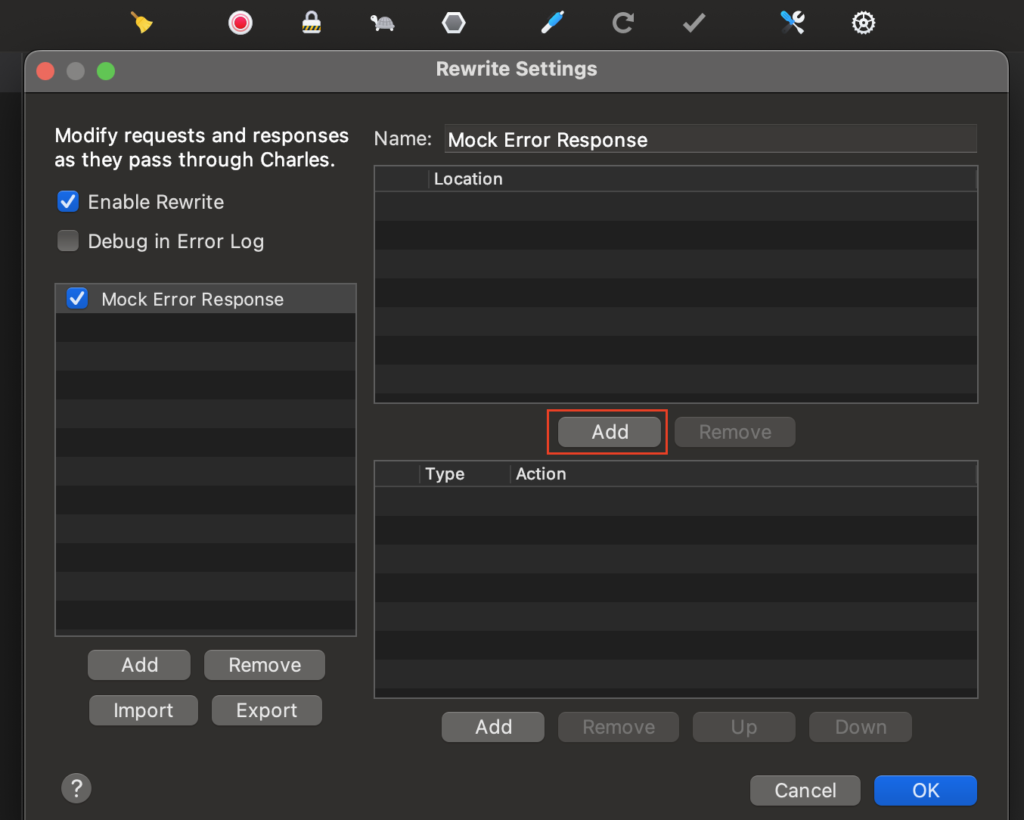Enable Debug in Error Log checkbox
The width and height of the screenshot is (1024, 820).
click(68, 241)
